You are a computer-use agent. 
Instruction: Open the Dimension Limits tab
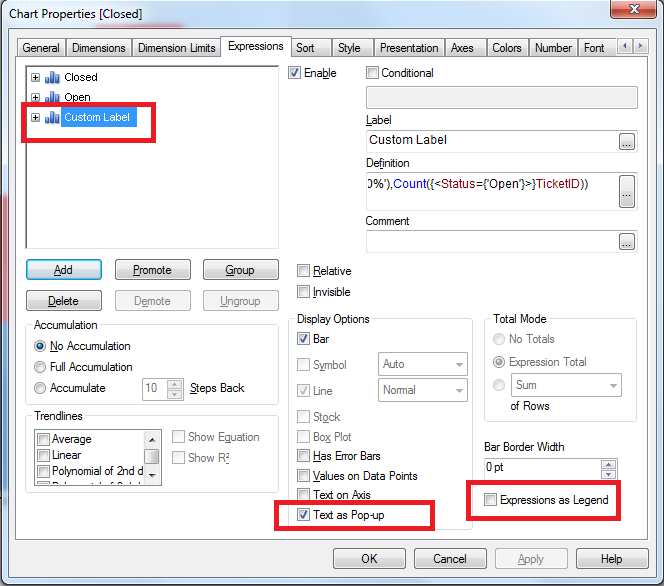[x=177, y=48]
